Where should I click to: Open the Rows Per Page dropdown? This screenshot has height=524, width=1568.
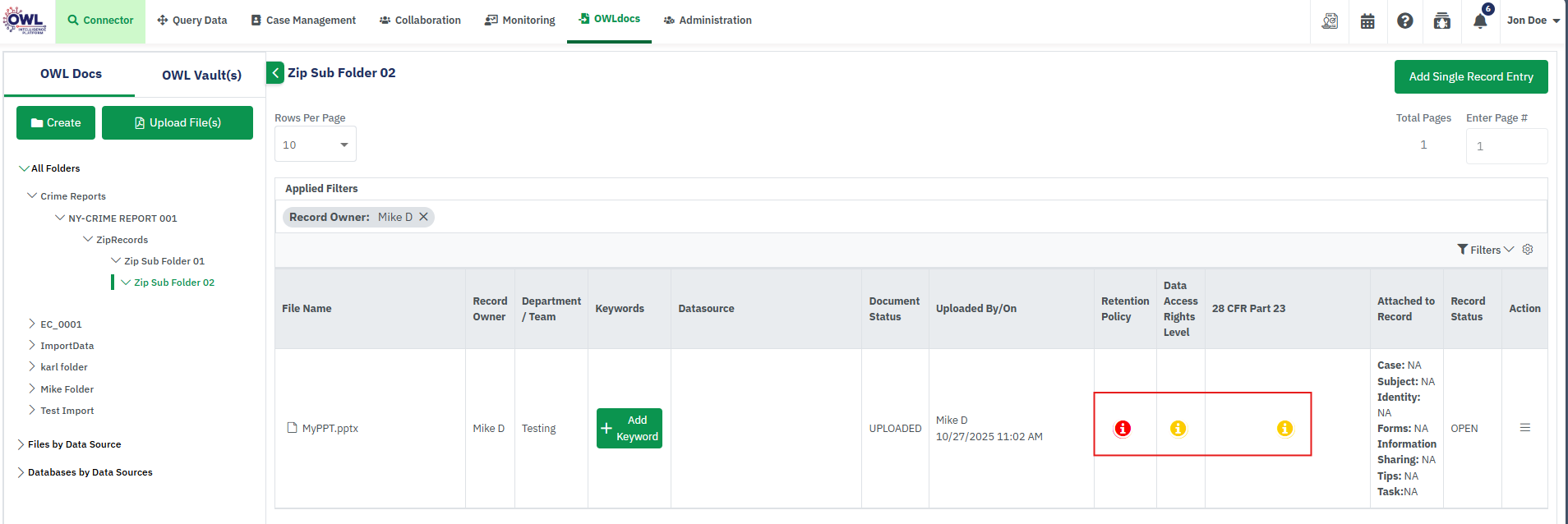coord(315,145)
